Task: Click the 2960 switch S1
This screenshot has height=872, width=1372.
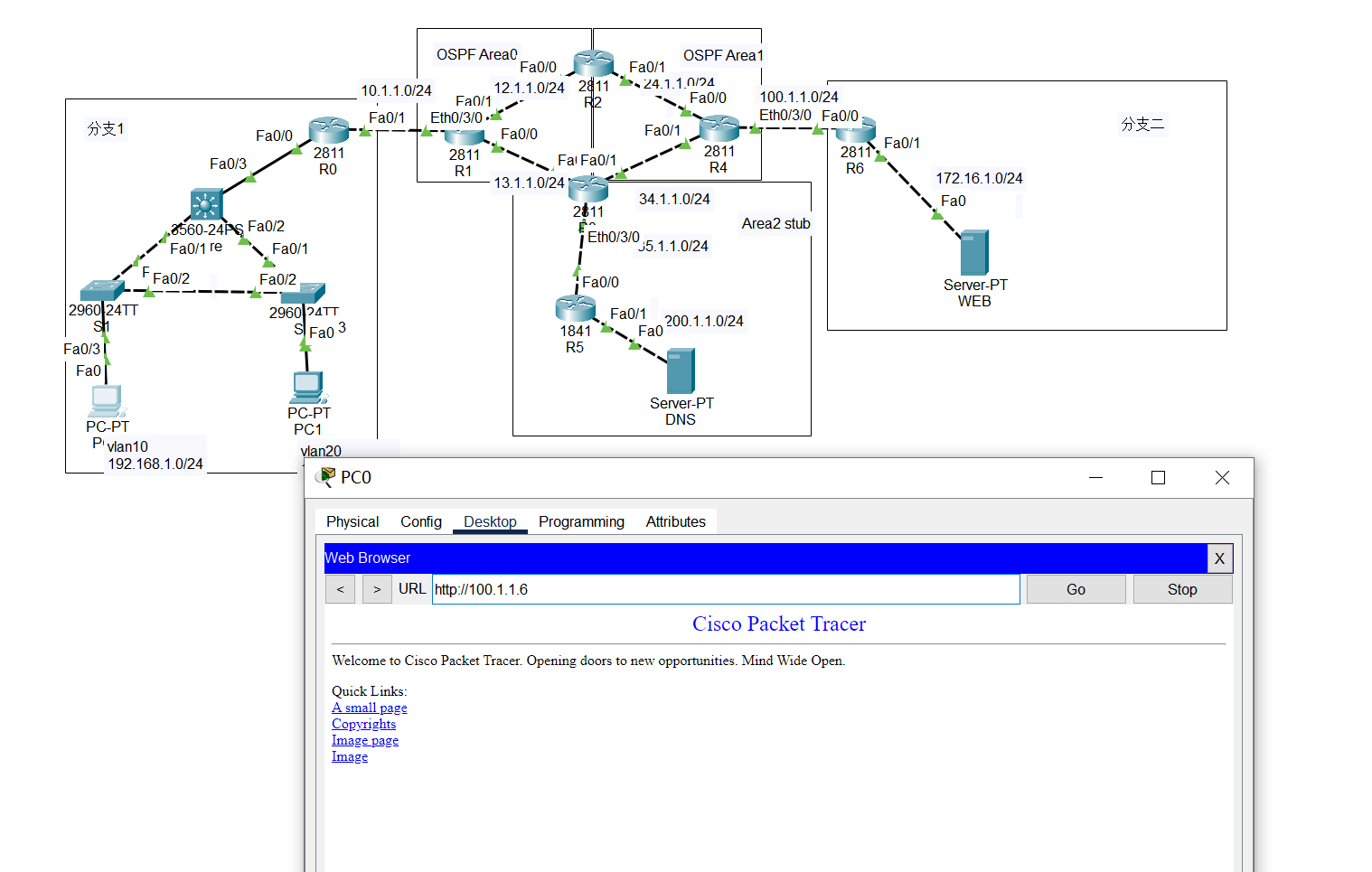Action: point(101,291)
